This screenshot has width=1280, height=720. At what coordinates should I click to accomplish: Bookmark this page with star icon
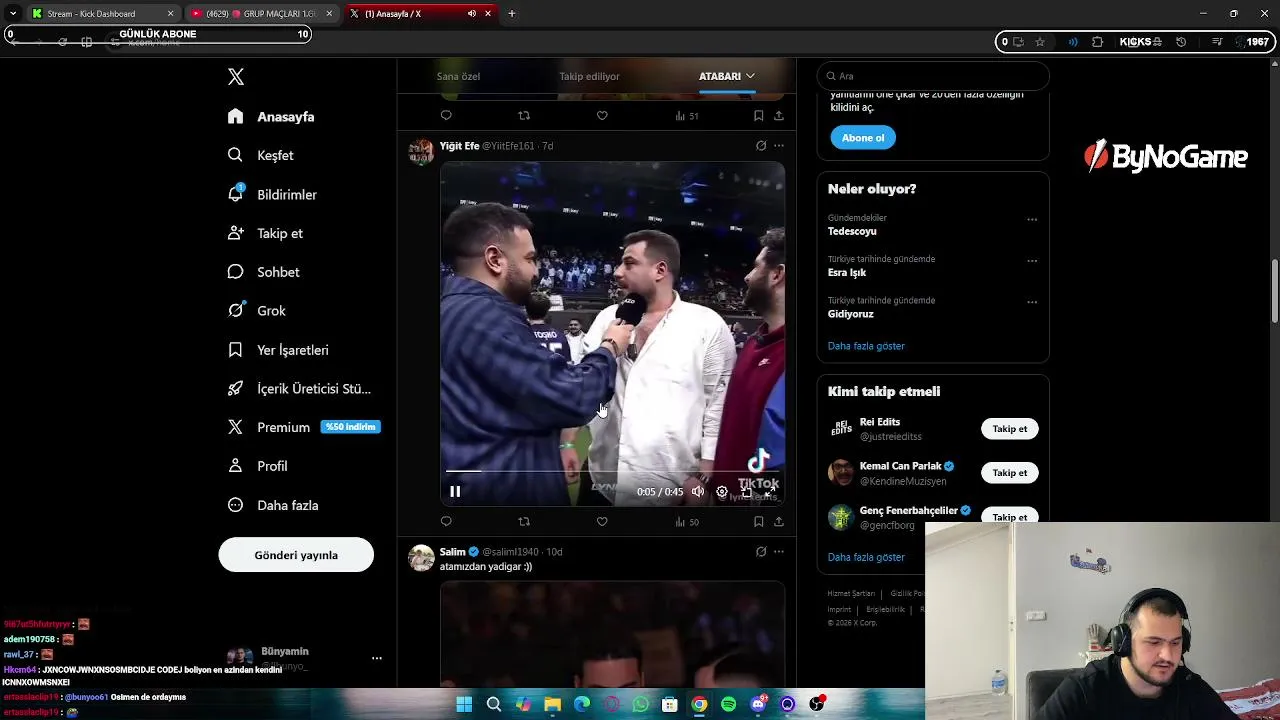point(1040,42)
